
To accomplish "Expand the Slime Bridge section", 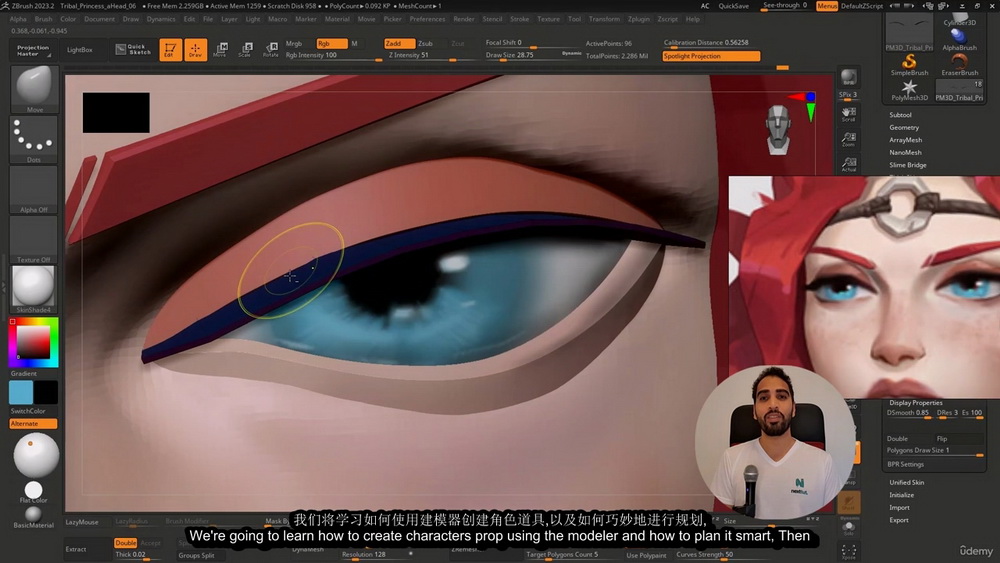I will click(x=908, y=165).
